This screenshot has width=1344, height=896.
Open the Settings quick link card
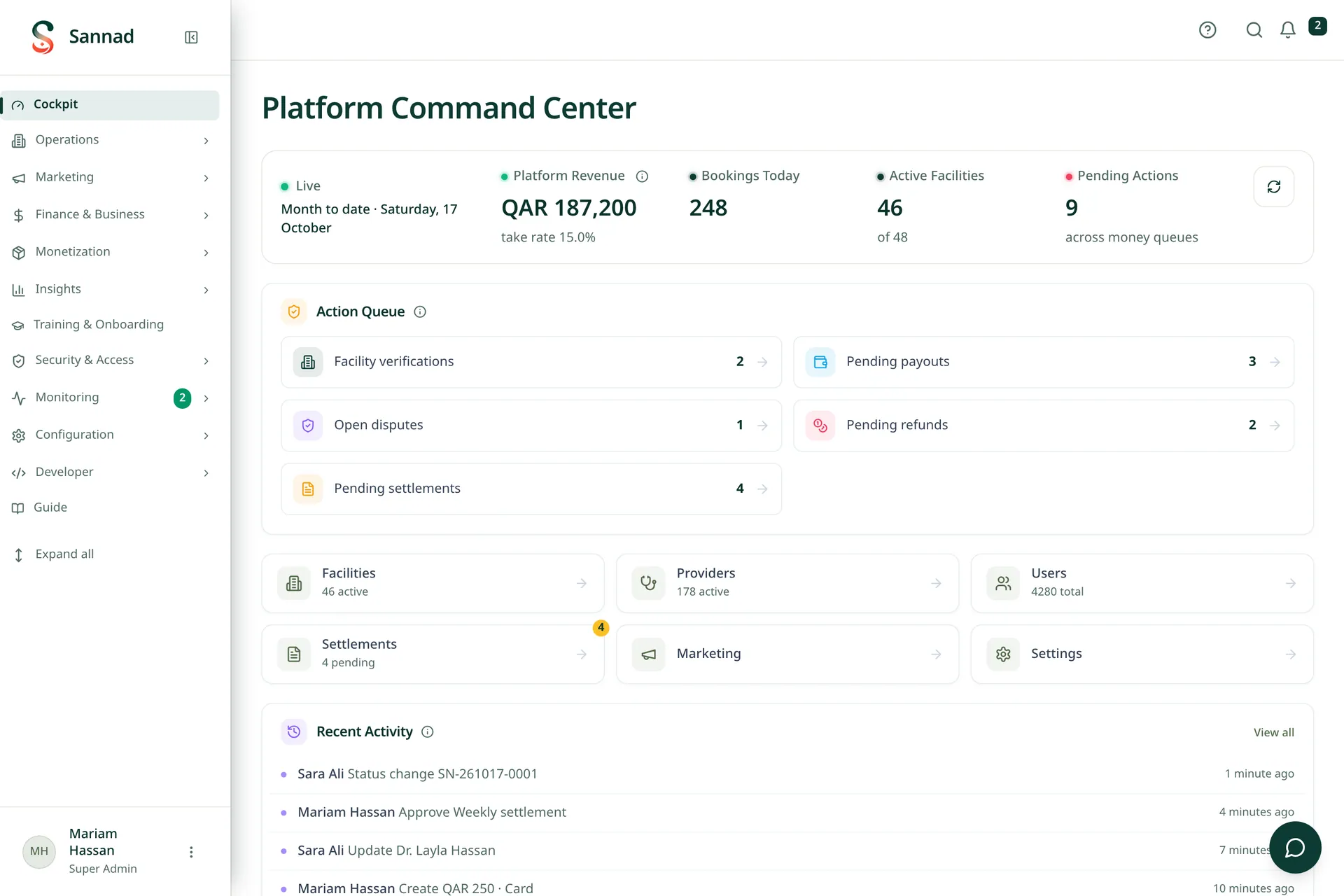(1142, 654)
